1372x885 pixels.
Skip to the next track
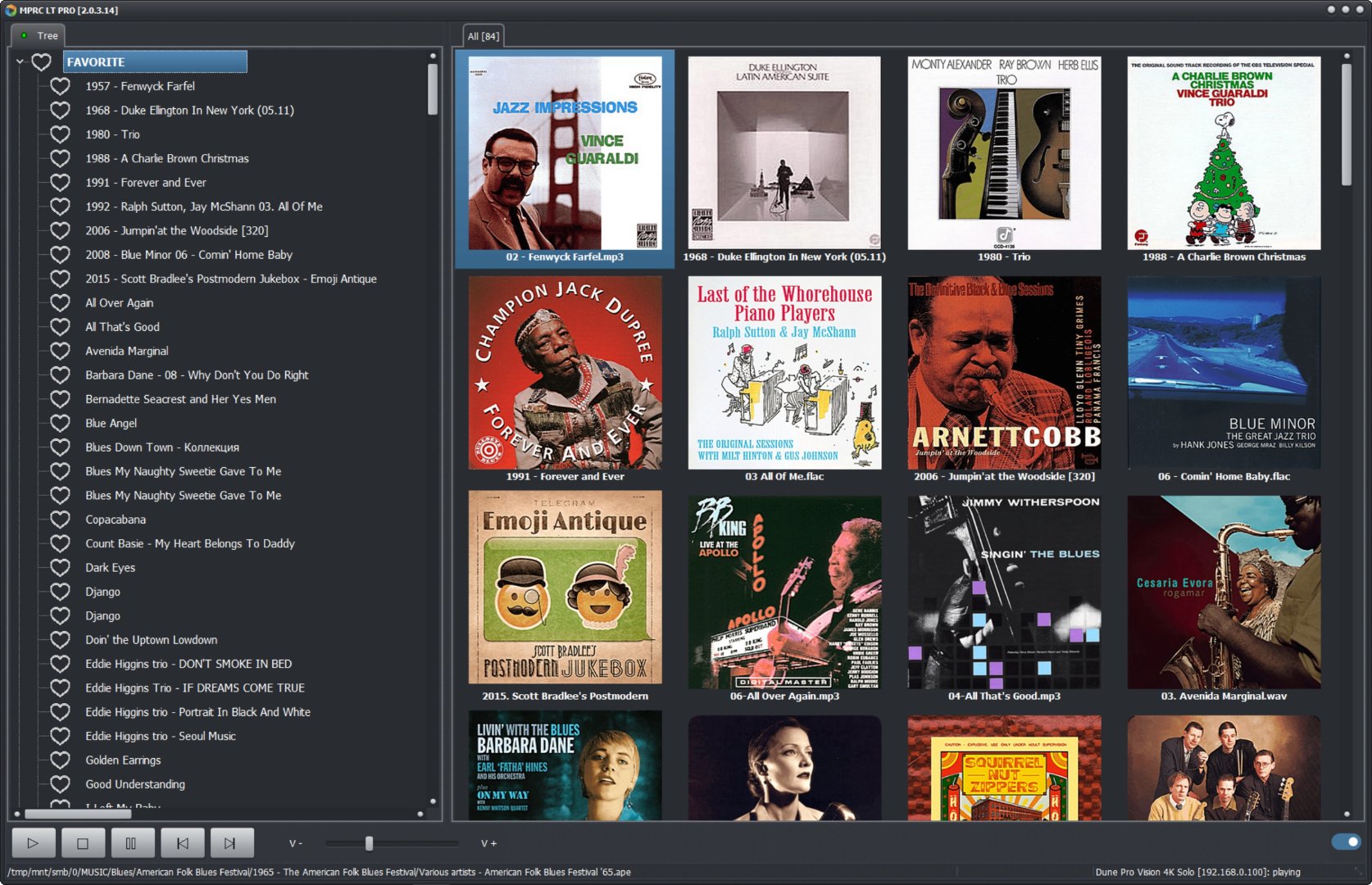(231, 842)
